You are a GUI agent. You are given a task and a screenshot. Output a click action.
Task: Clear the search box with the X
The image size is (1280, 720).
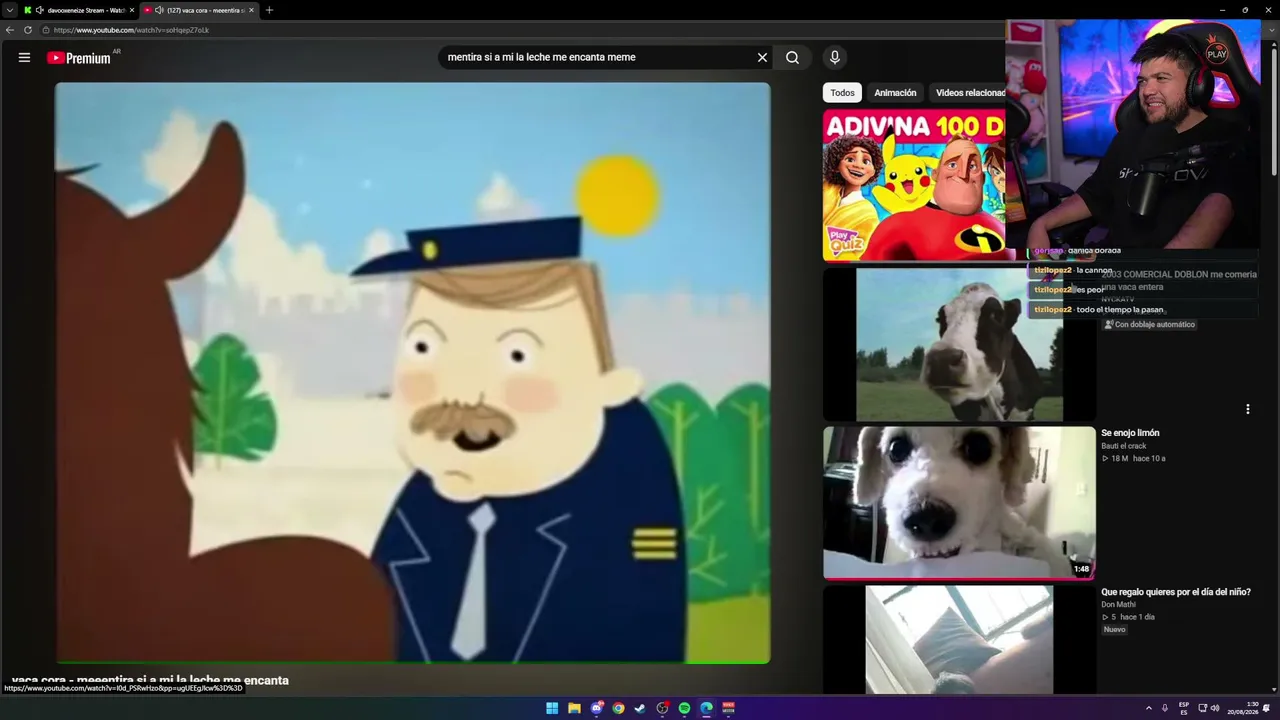(x=762, y=58)
